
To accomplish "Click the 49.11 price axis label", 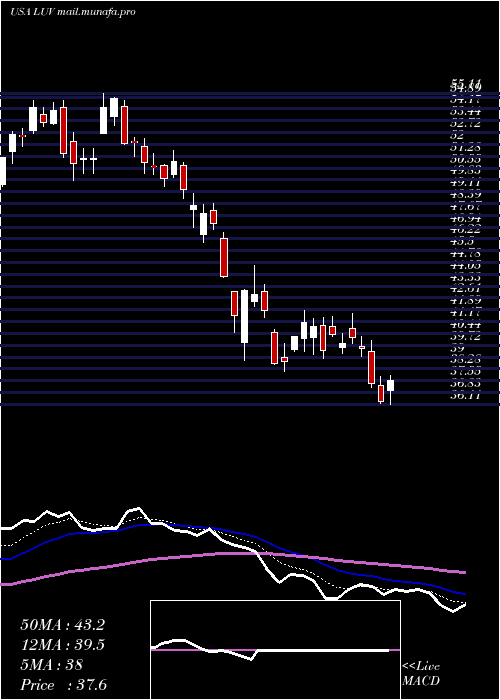I will pos(466,183).
